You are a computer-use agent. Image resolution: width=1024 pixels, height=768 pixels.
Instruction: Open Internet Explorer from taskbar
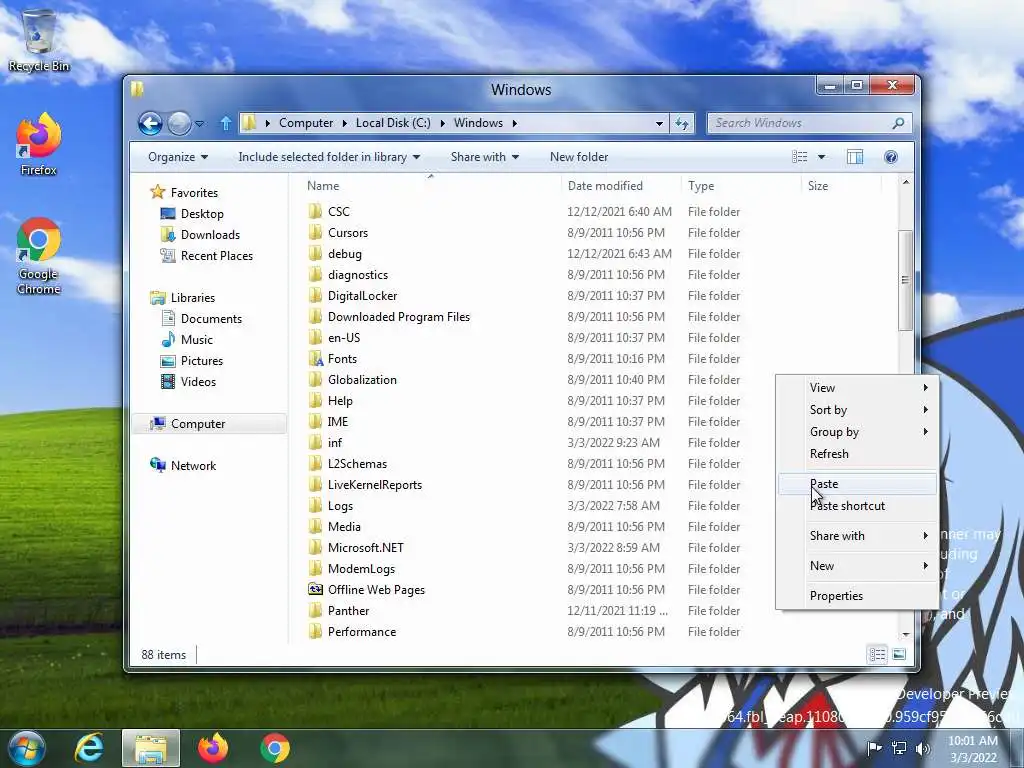coord(89,748)
